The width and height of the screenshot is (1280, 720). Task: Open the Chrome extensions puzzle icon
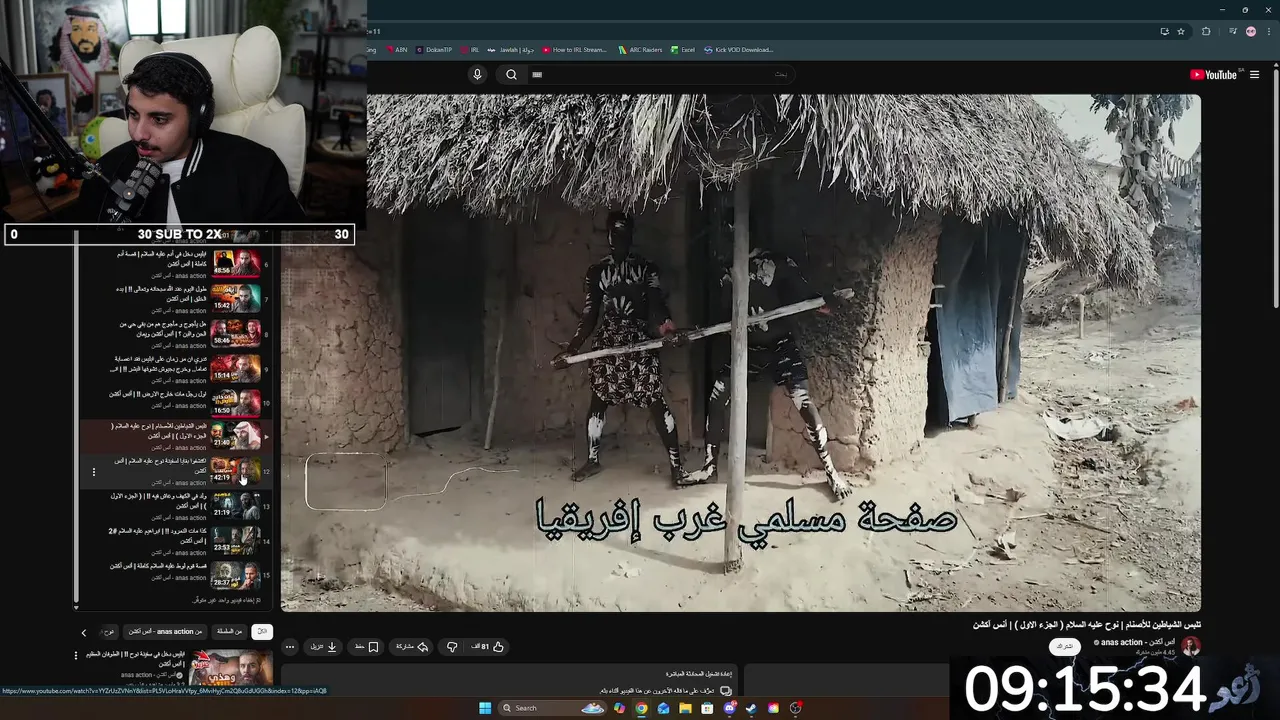pyautogui.click(x=1206, y=31)
